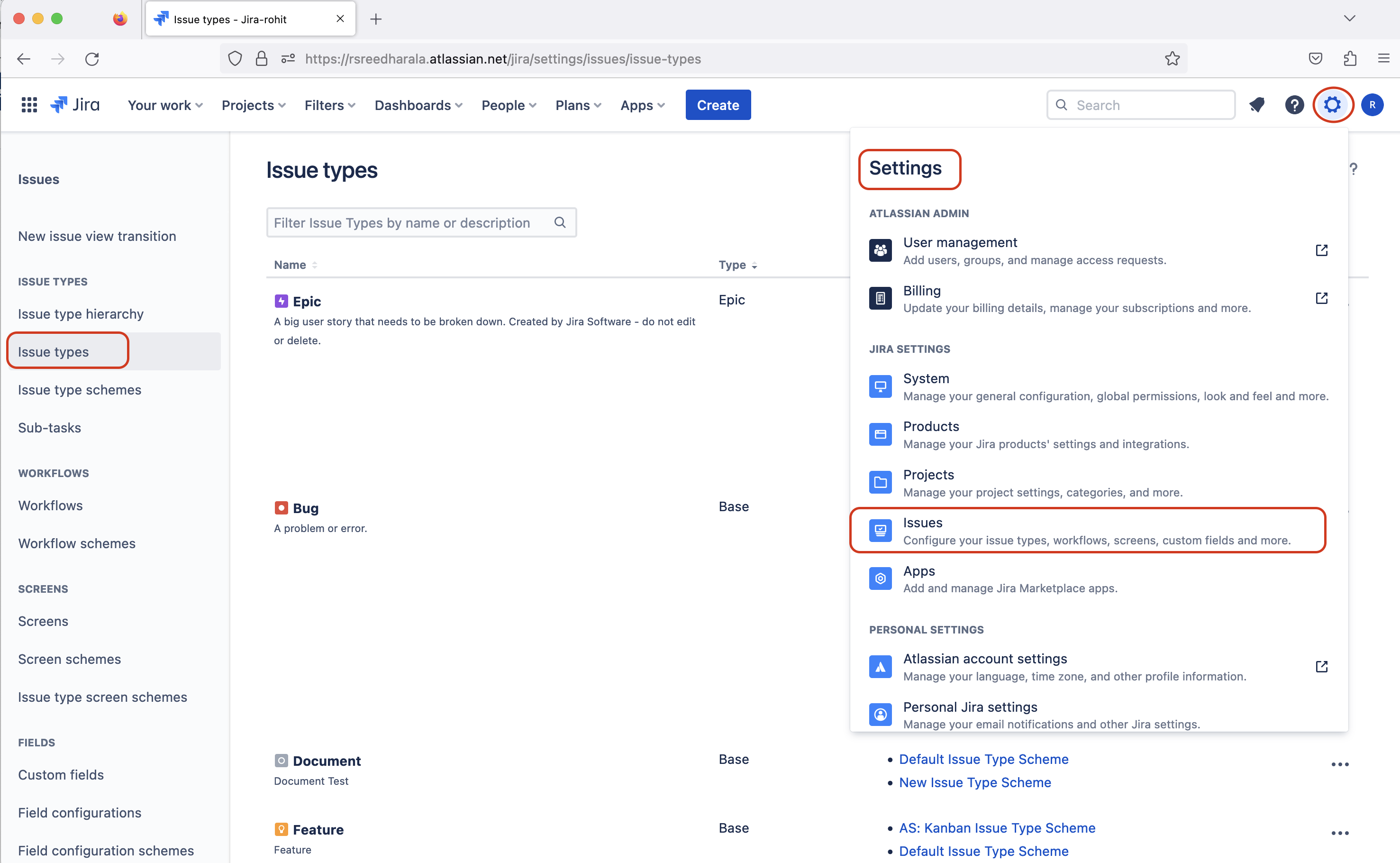
Task: Click the Apps settings icon
Action: 878,578
